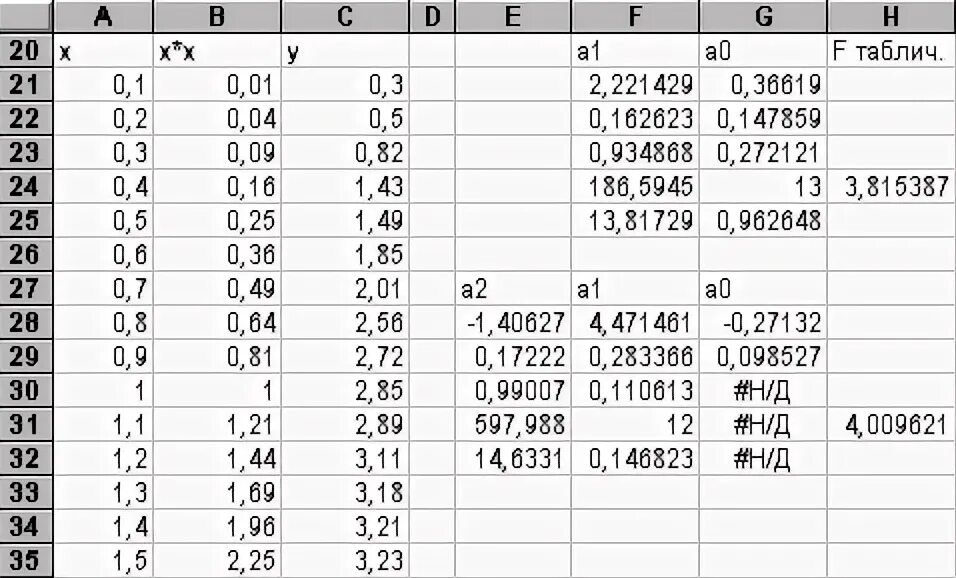Viewport: 956px width, 578px height.
Task: Select cell with value 0,272121
Action: pos(763,152)
